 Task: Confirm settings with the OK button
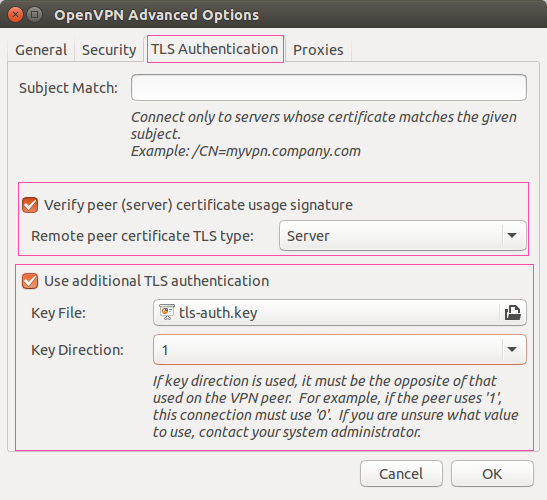point(492,473)
